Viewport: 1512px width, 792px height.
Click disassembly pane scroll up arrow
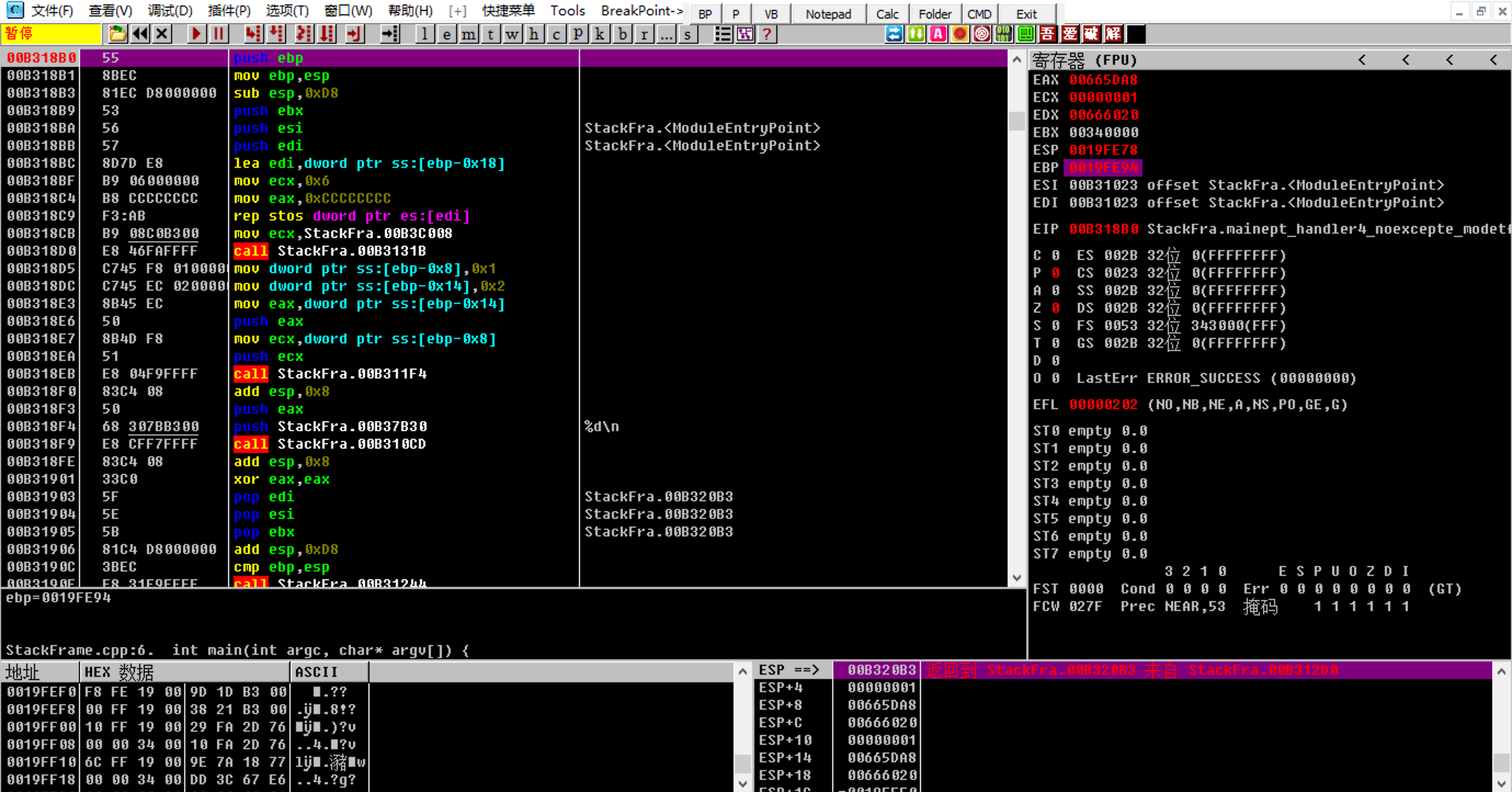point(1017,59)
